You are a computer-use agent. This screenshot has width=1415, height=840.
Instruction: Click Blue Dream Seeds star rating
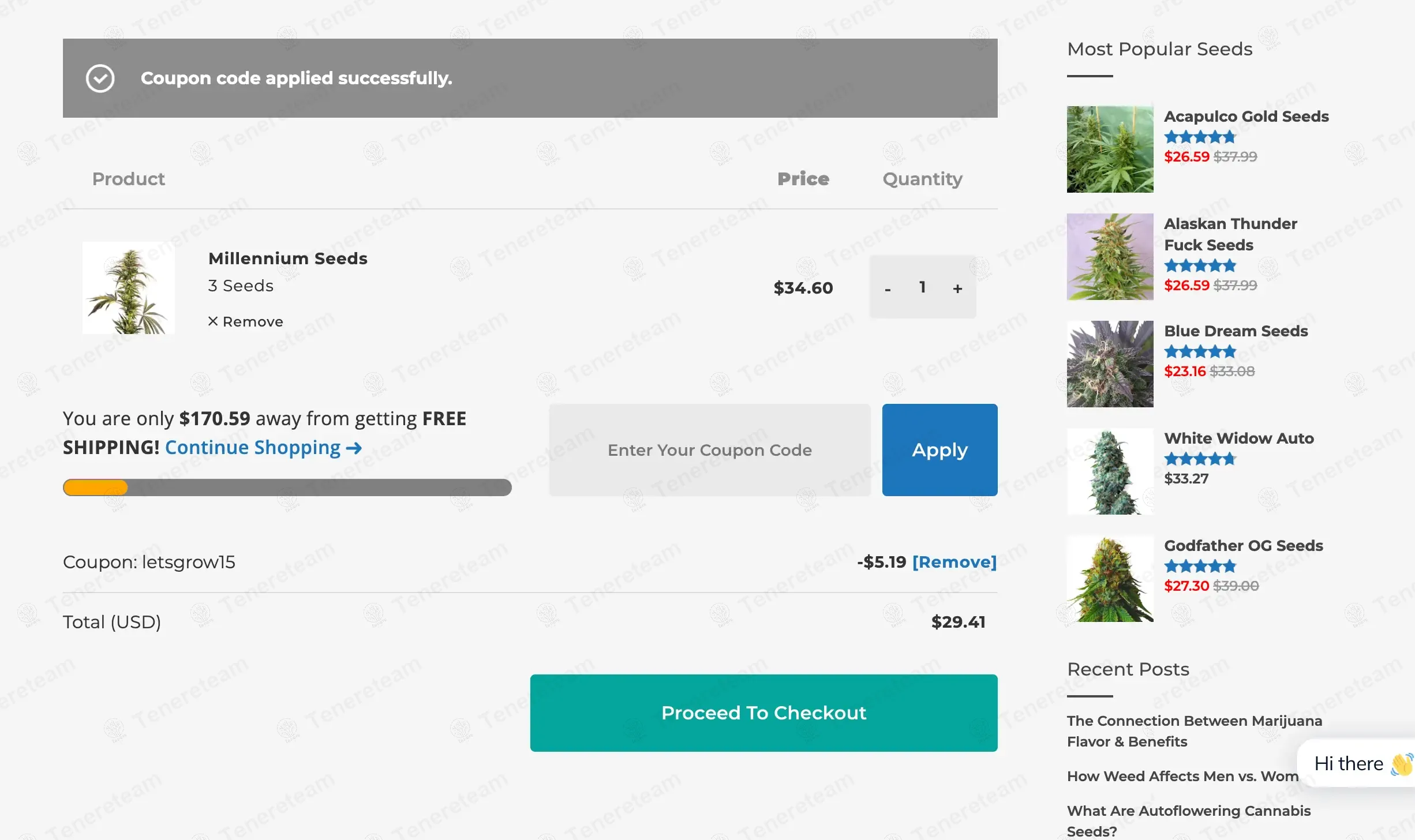pyautogui.click(x=1200, y=352)
